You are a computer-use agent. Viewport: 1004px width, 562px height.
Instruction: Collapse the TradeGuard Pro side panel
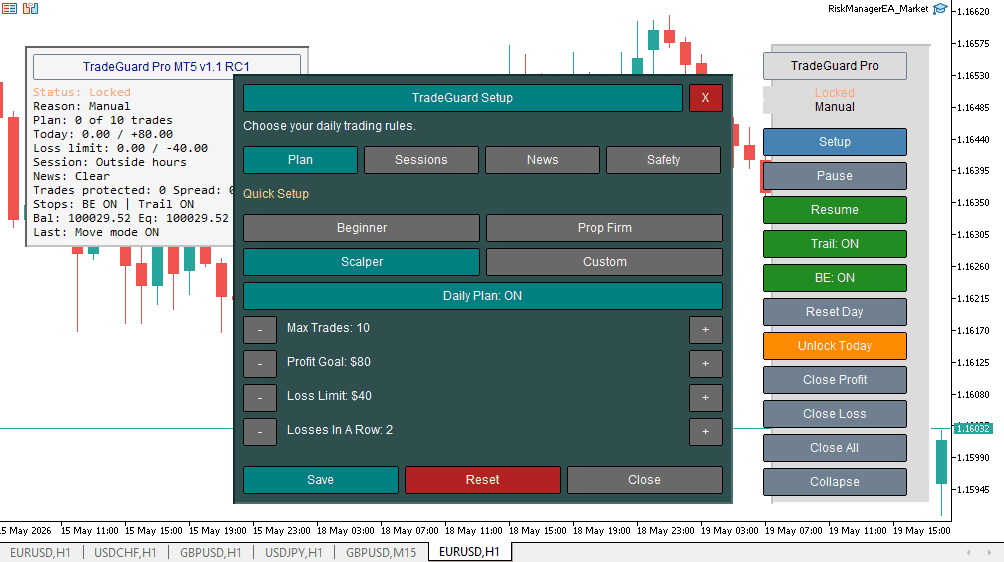coord(835,481)
